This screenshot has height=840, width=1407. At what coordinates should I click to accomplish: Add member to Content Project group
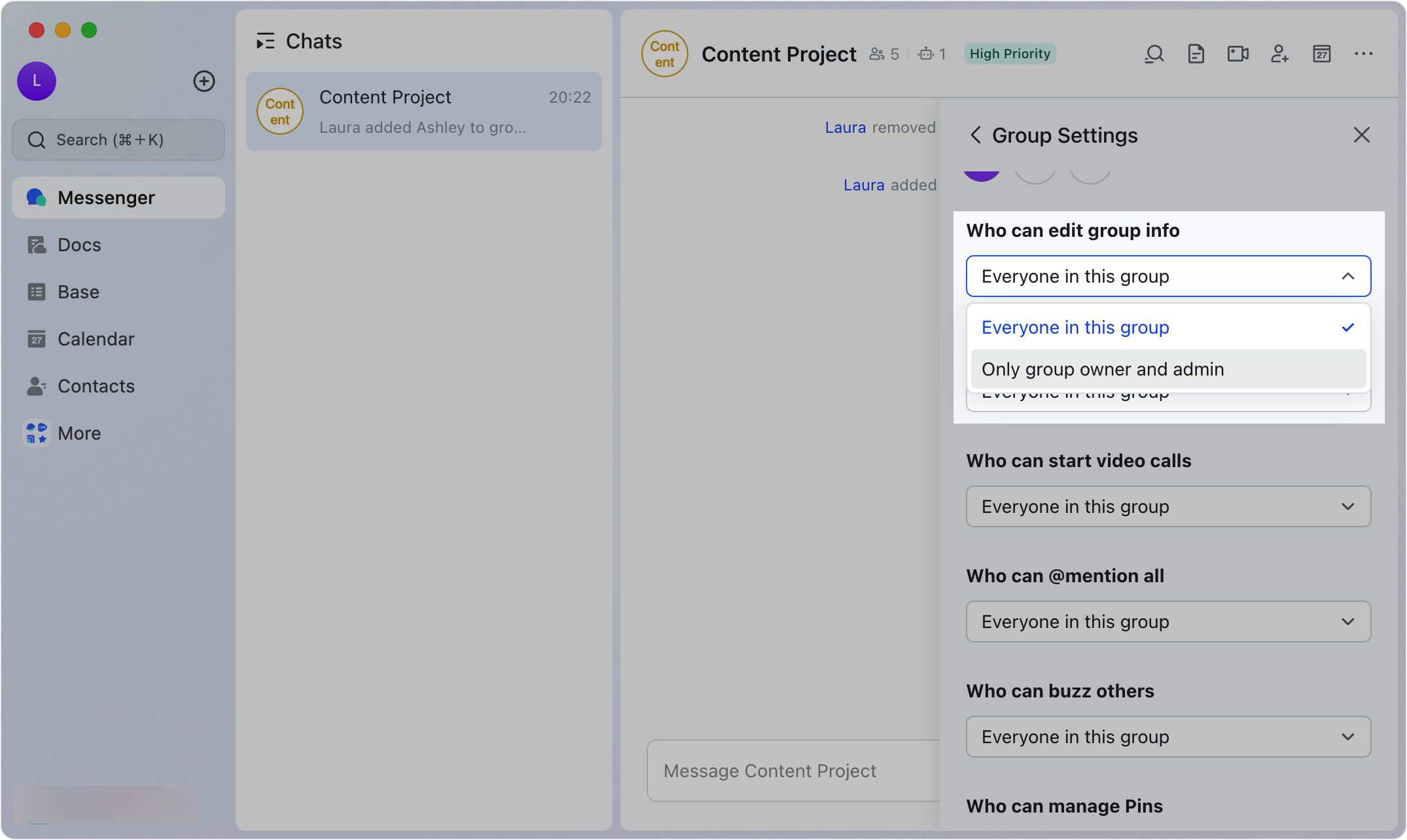[1280, 54]
